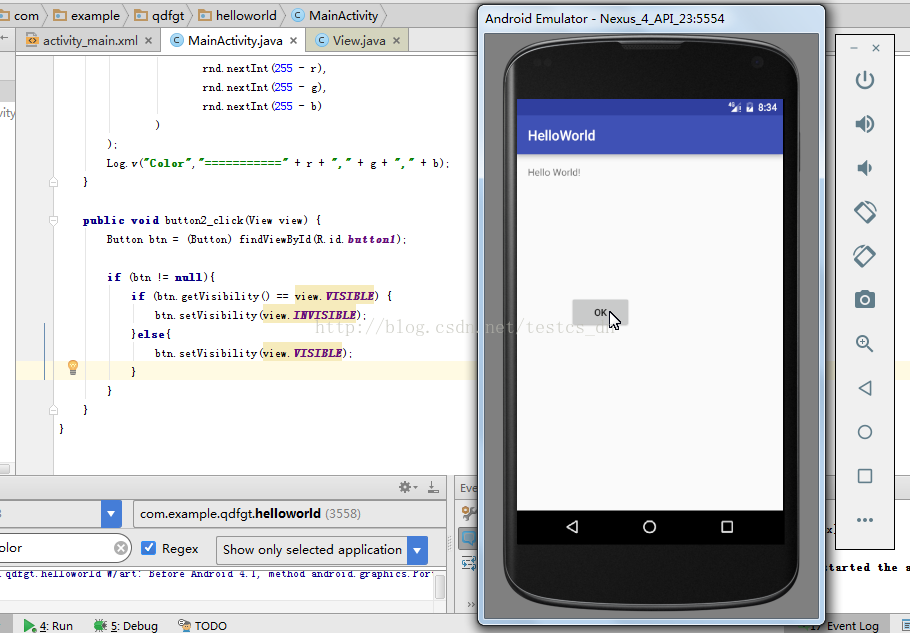Take emulator screenshot with camera icon
The image size is (910, 633).
[x=865, y=299]
